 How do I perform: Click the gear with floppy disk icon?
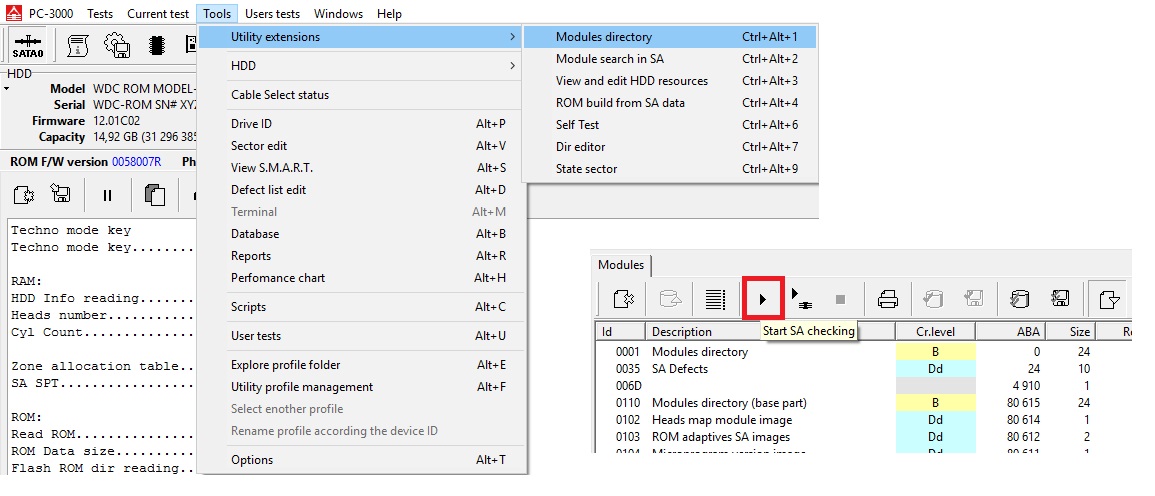pos(116,46)
